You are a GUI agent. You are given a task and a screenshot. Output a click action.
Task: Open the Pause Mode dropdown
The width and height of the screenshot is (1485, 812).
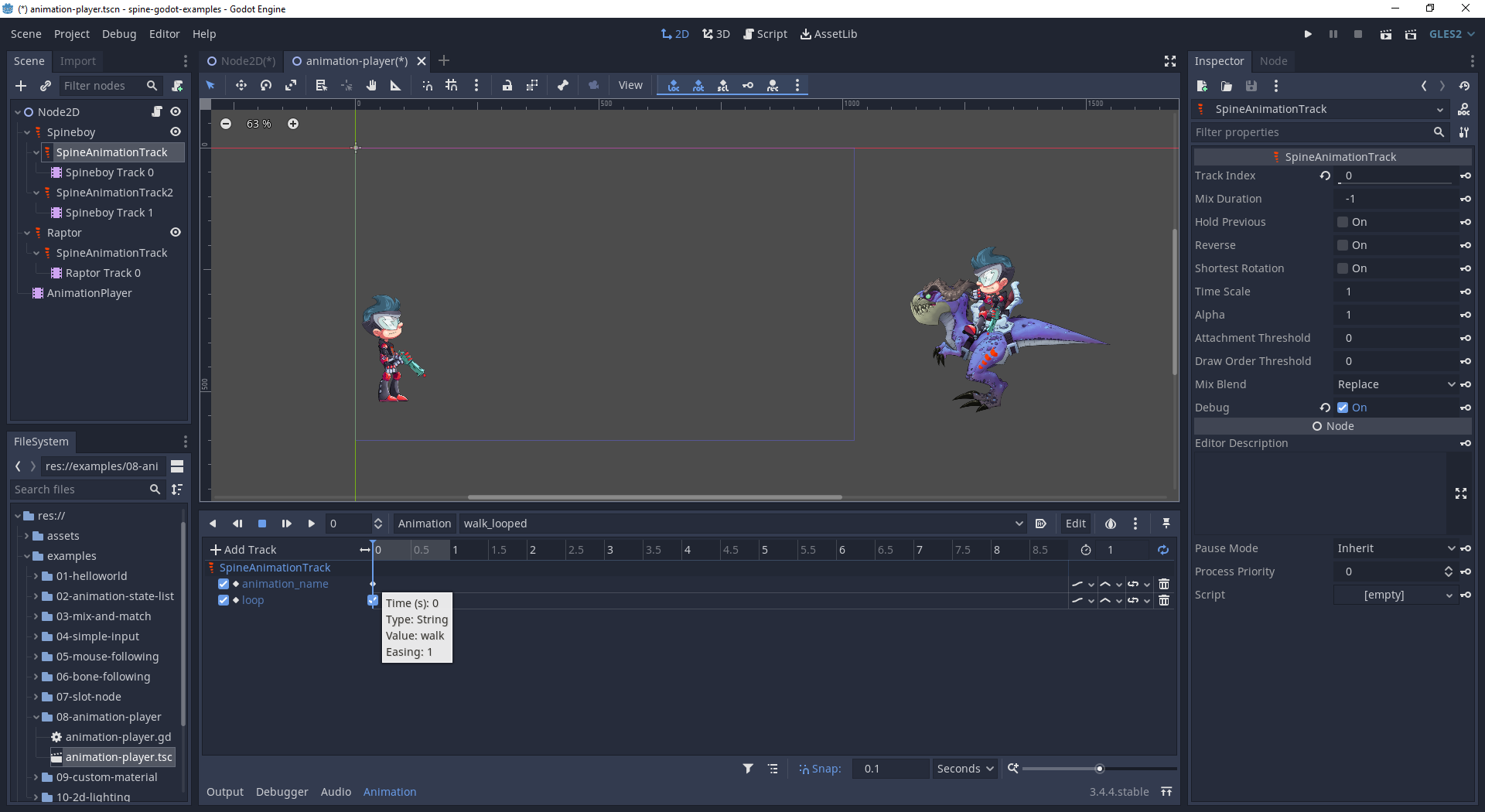click(x=1395, y=548)
